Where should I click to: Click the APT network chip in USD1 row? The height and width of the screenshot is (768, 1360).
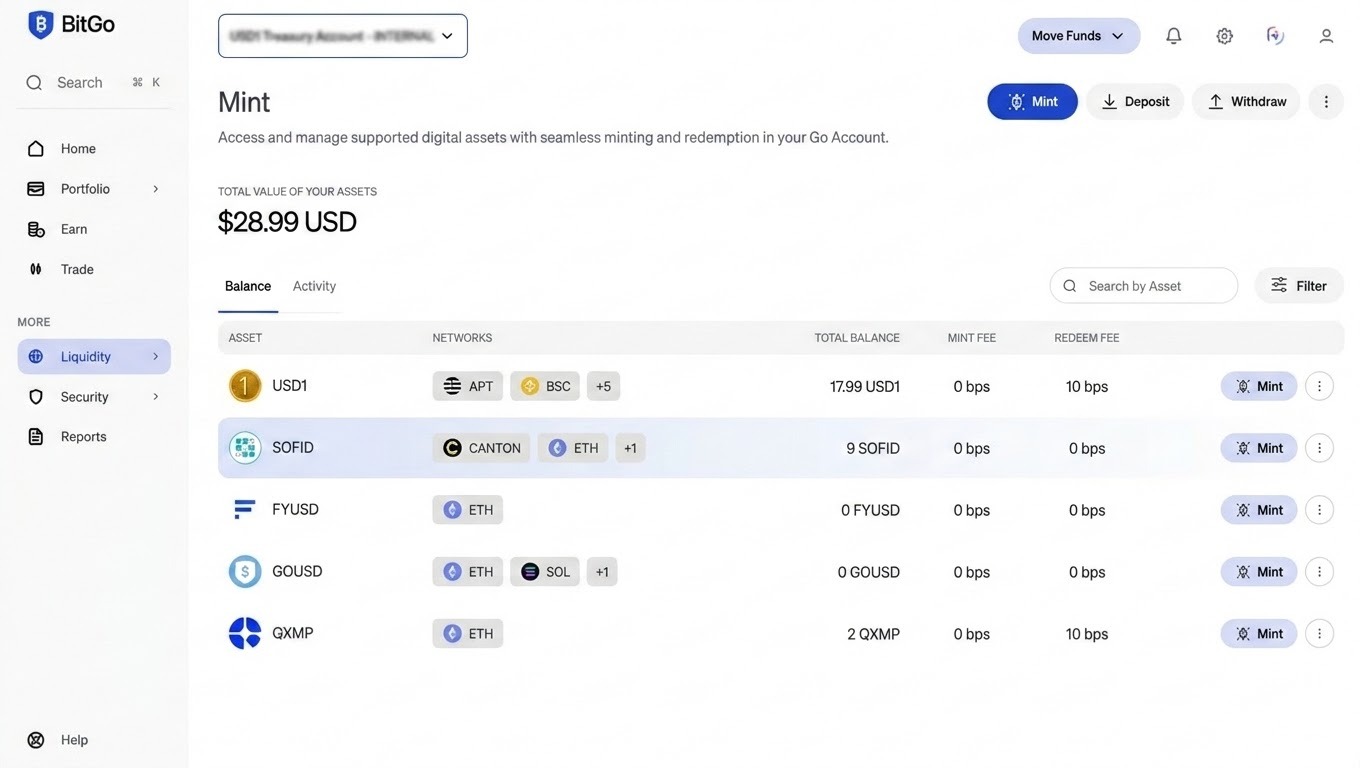(x=468, y=386)
